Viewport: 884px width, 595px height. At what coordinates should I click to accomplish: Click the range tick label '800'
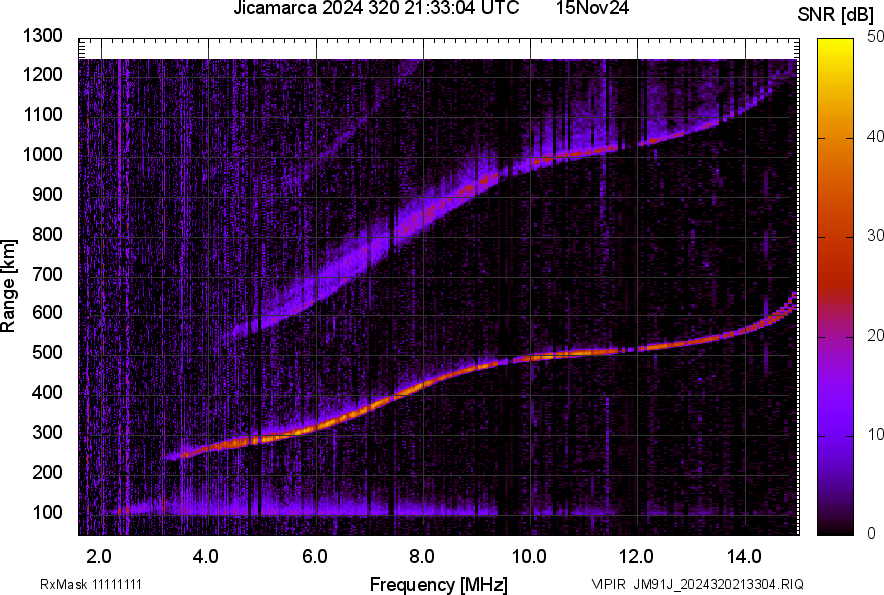47,233
